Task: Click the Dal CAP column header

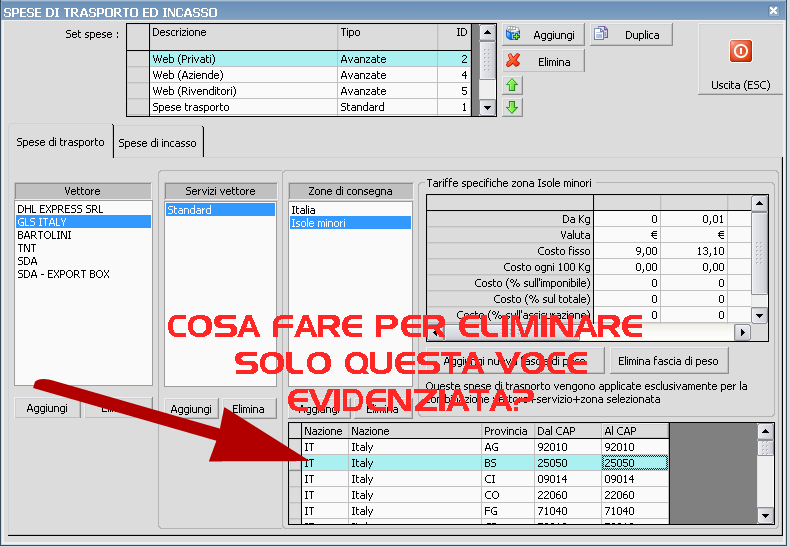Action: click(x=568, y=431)
